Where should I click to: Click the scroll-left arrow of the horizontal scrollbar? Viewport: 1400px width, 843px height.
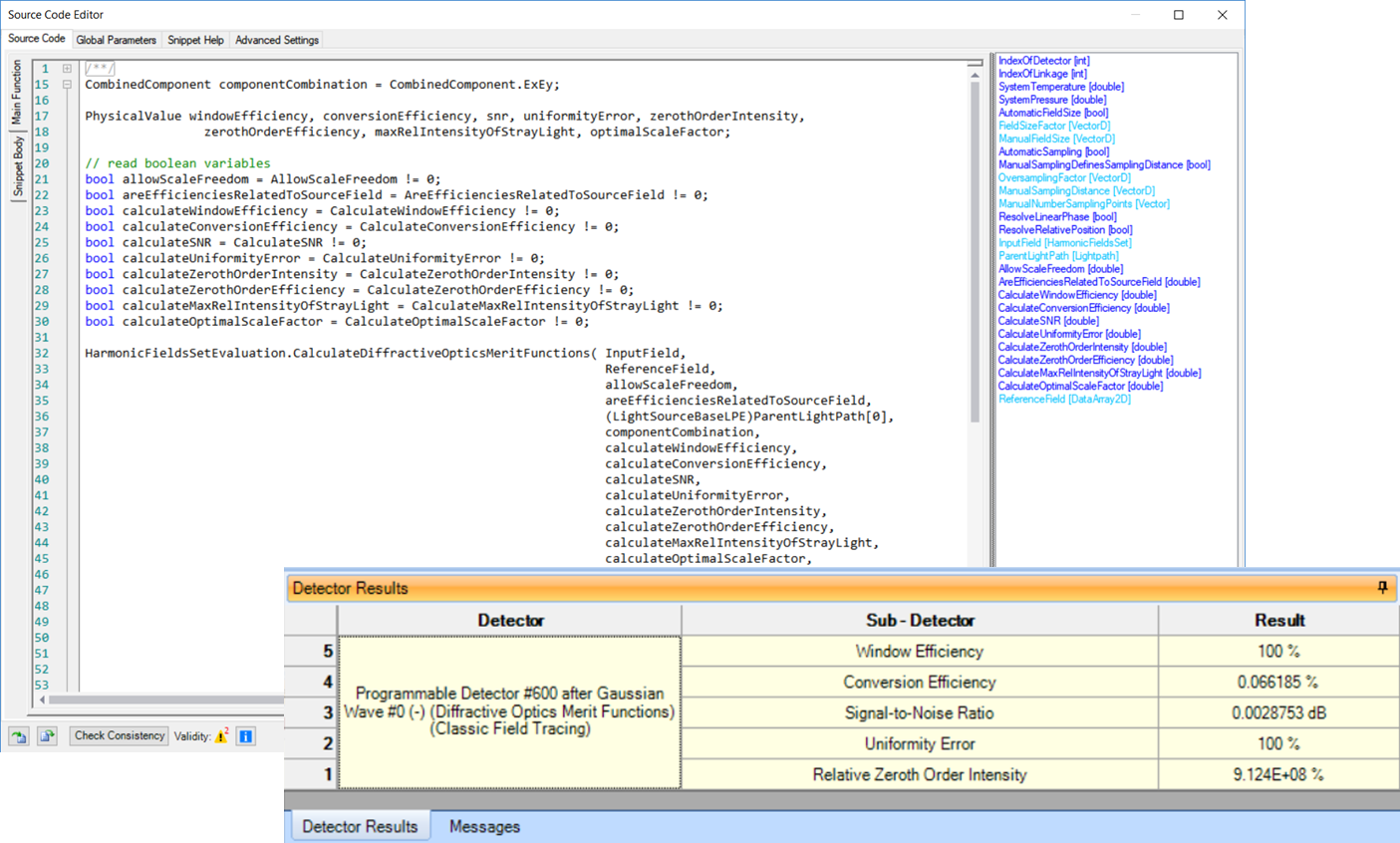tap(43, 700)
